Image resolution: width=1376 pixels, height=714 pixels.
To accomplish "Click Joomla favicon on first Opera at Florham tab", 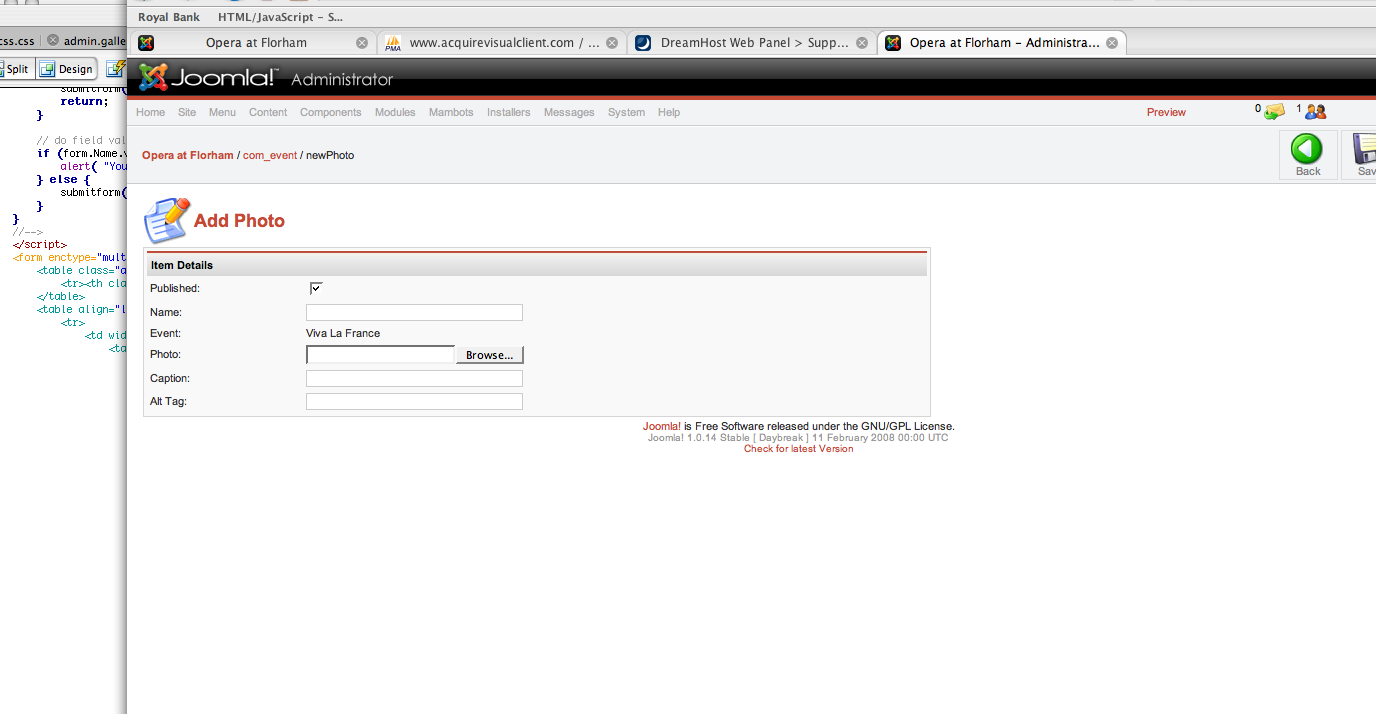I will coord(146,43).
